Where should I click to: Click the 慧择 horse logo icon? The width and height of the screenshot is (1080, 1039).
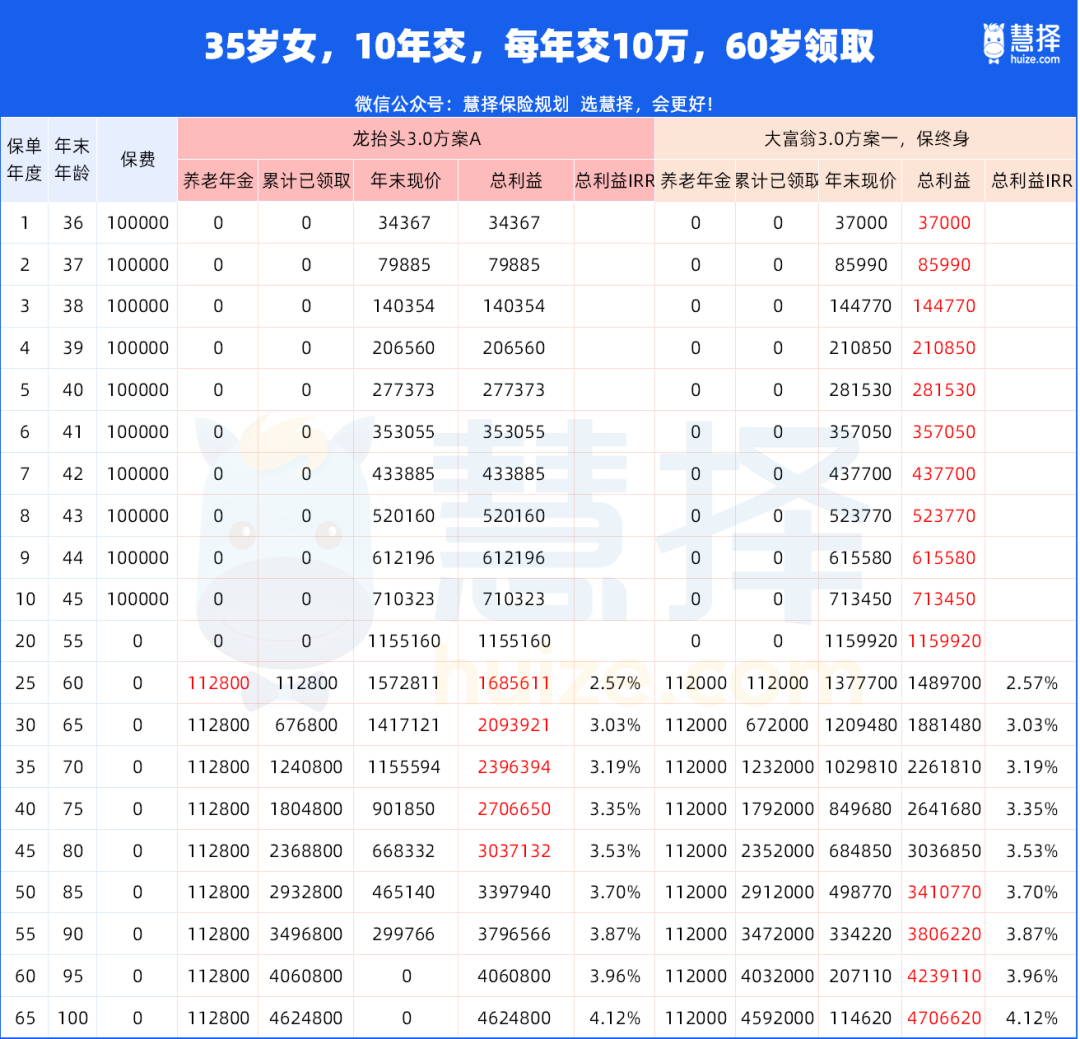tap(993, 41)
